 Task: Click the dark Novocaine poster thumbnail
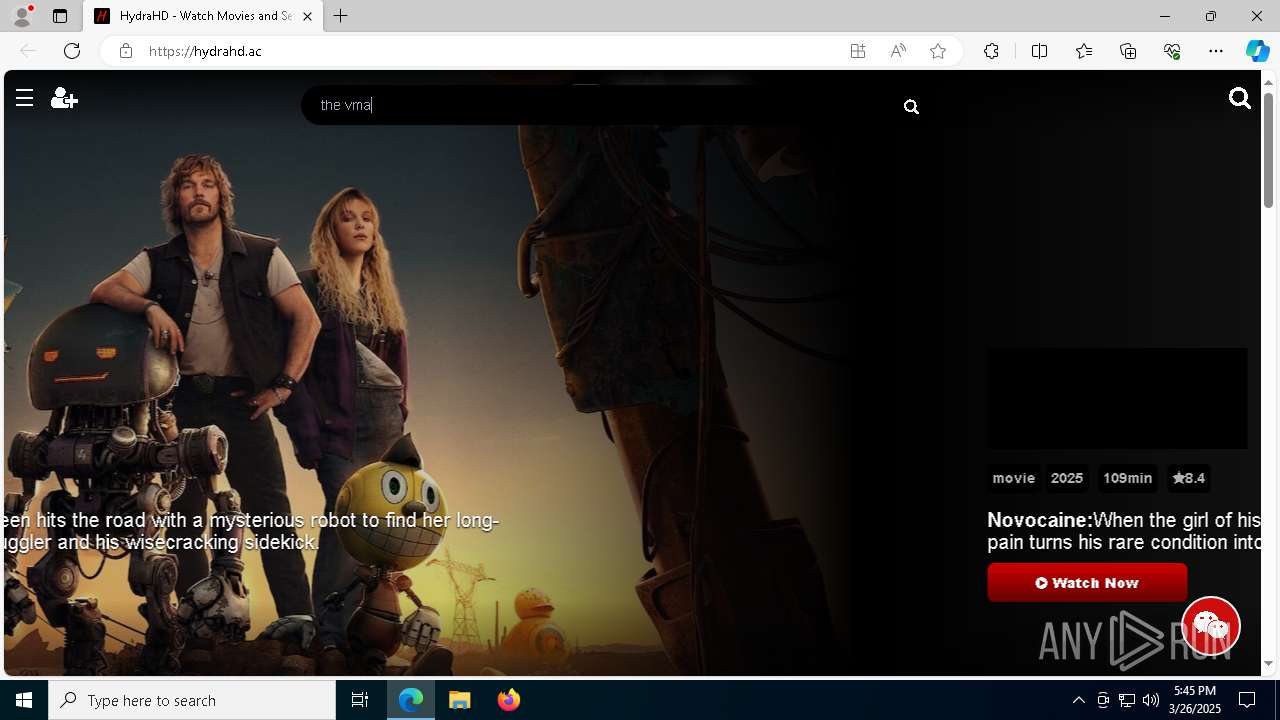1117,398
